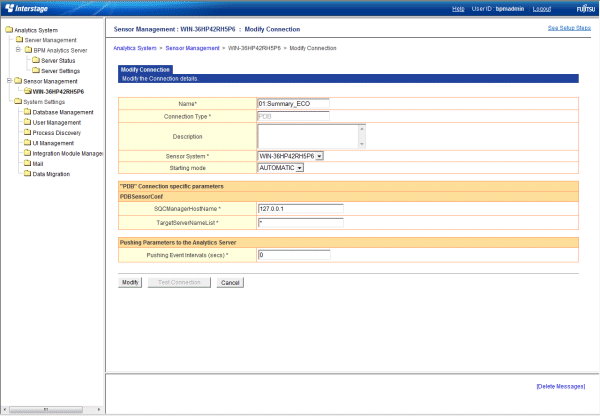Click the UI Management folder icon

pos(27,143)
